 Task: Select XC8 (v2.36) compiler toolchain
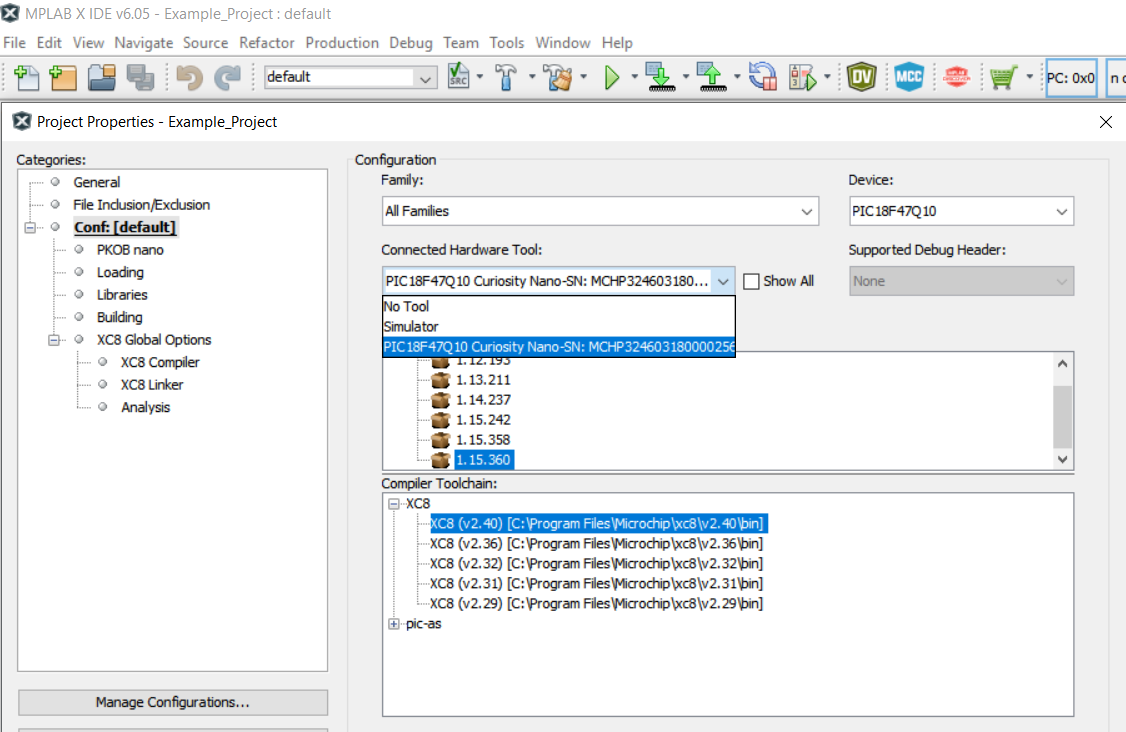pyautogui.click(x=596, y=544)
